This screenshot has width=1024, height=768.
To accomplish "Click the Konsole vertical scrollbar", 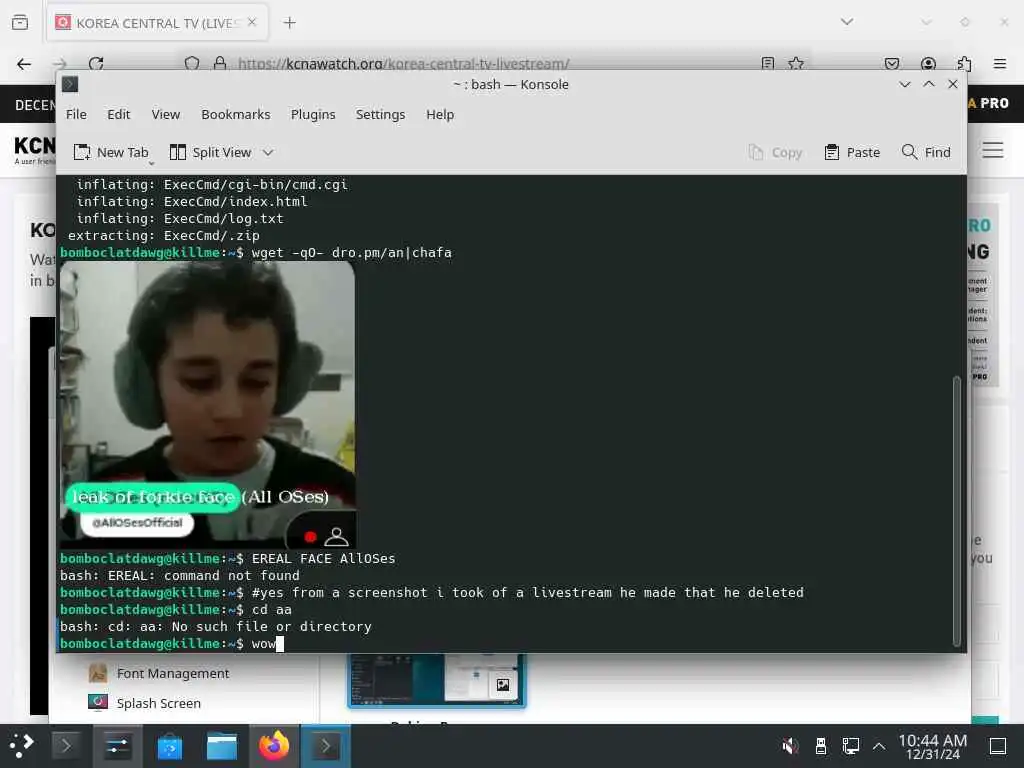I will (957, 511).
